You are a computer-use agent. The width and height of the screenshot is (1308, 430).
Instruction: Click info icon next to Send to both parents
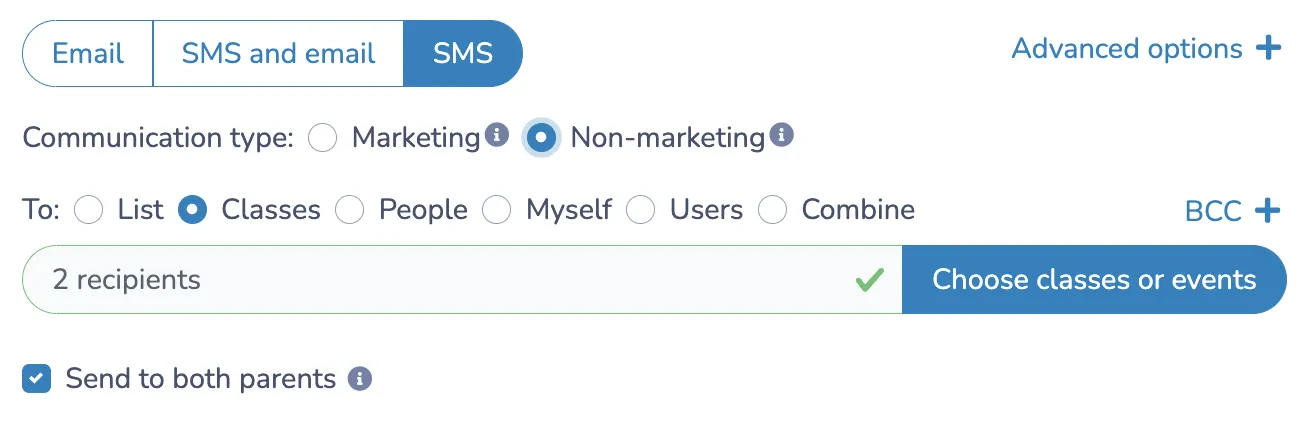[x=360, y=379]
